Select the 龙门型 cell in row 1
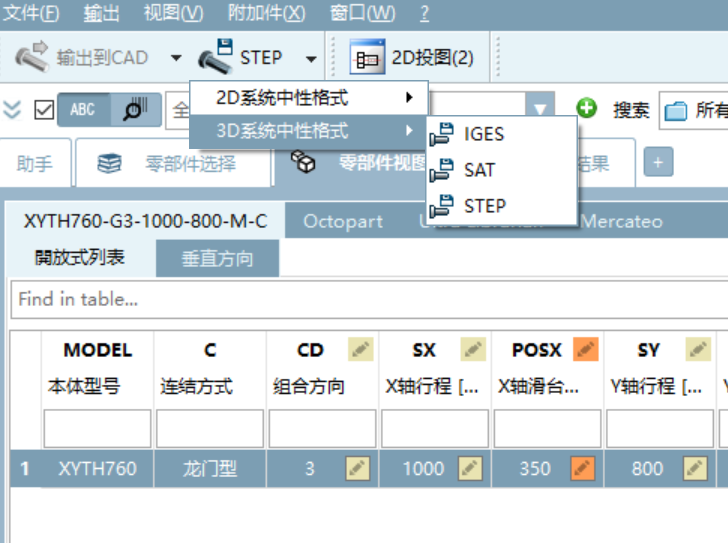 [210, 468]
